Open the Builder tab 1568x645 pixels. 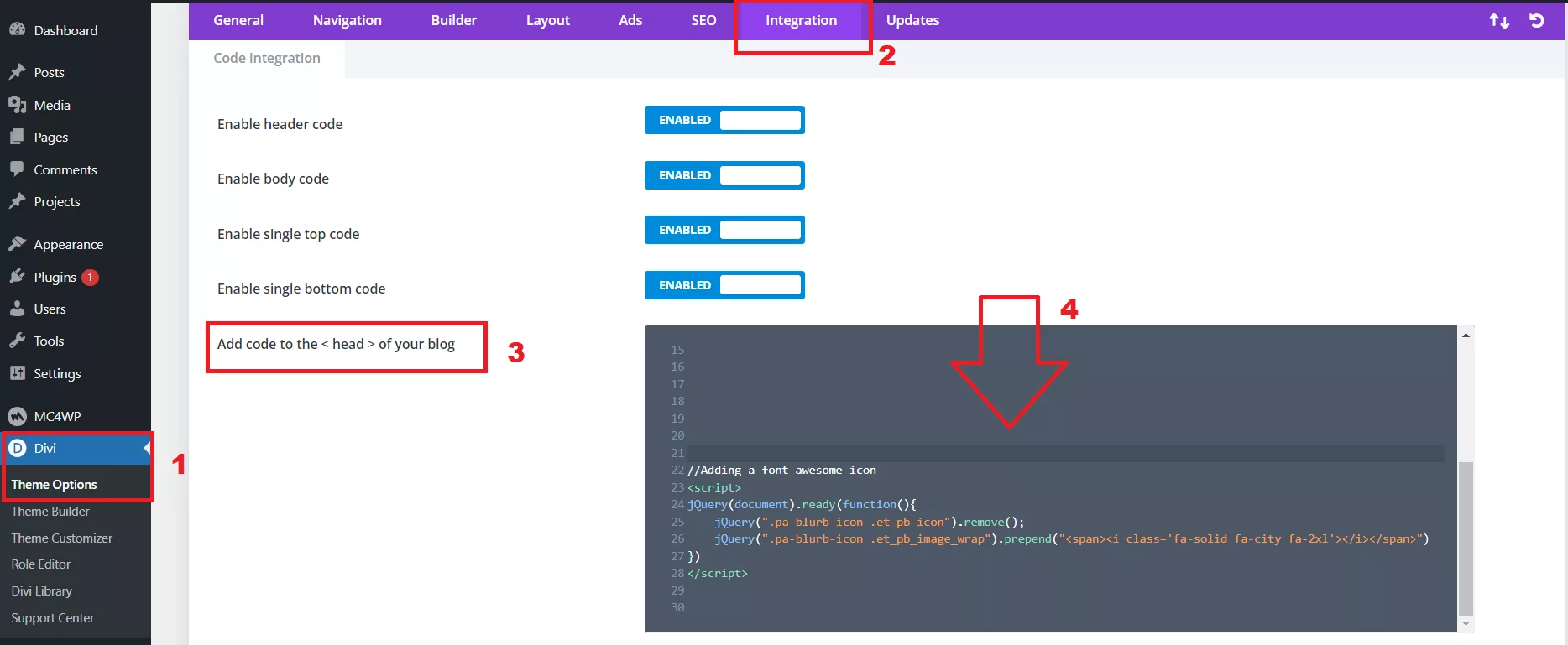pos(454,20)
